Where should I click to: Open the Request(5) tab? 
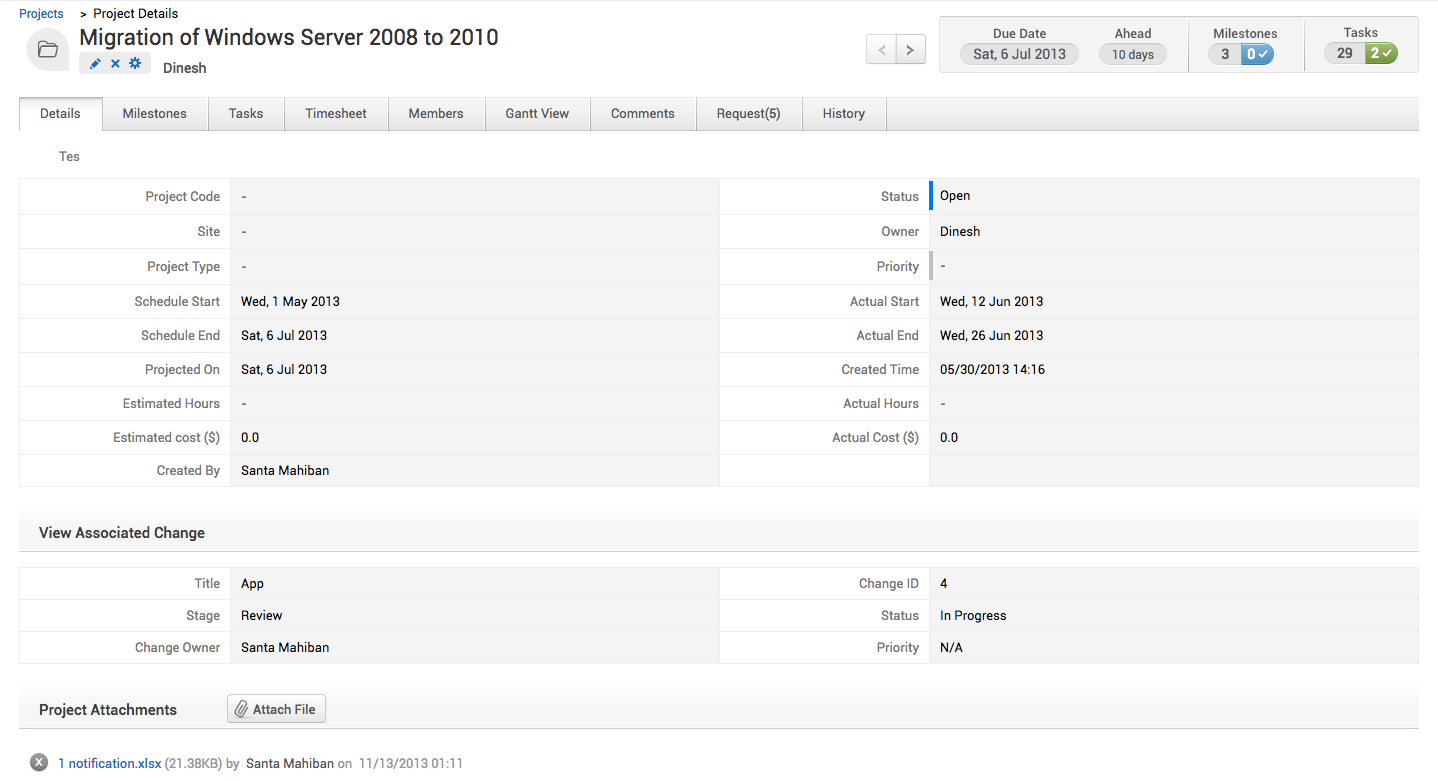pyautogui.click(x=749, y=113)
